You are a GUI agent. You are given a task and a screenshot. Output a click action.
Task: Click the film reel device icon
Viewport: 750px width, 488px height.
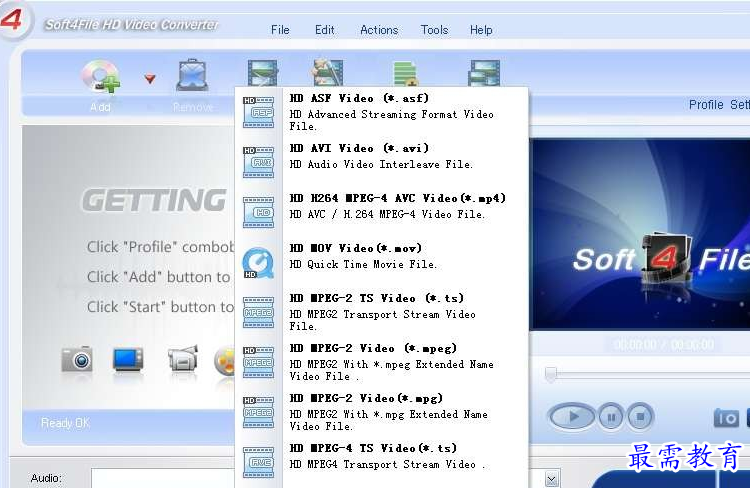coord(224,361)
